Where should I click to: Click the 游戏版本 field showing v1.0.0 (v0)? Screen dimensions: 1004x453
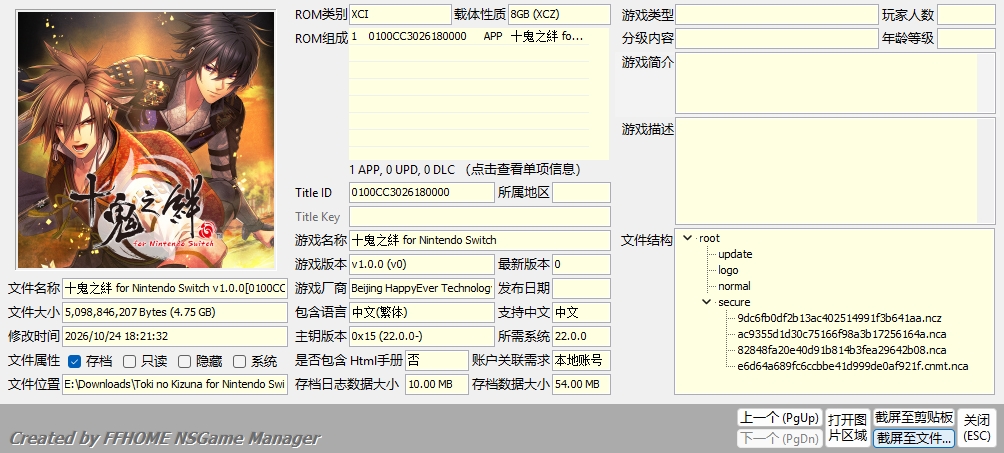click(x=422, y=264)
